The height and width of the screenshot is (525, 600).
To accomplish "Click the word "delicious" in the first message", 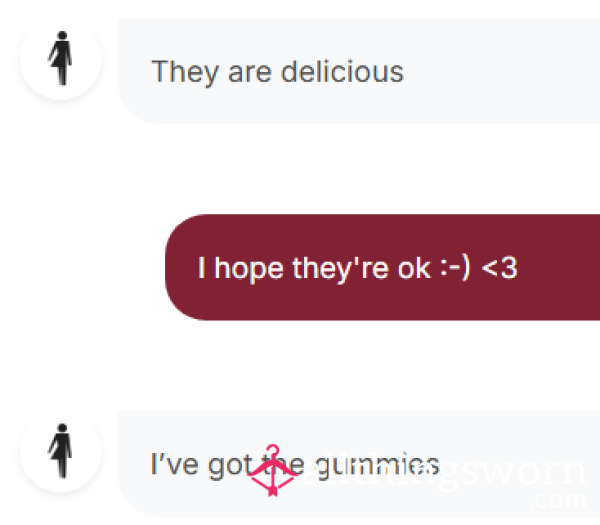I will [x=342, y=72].
